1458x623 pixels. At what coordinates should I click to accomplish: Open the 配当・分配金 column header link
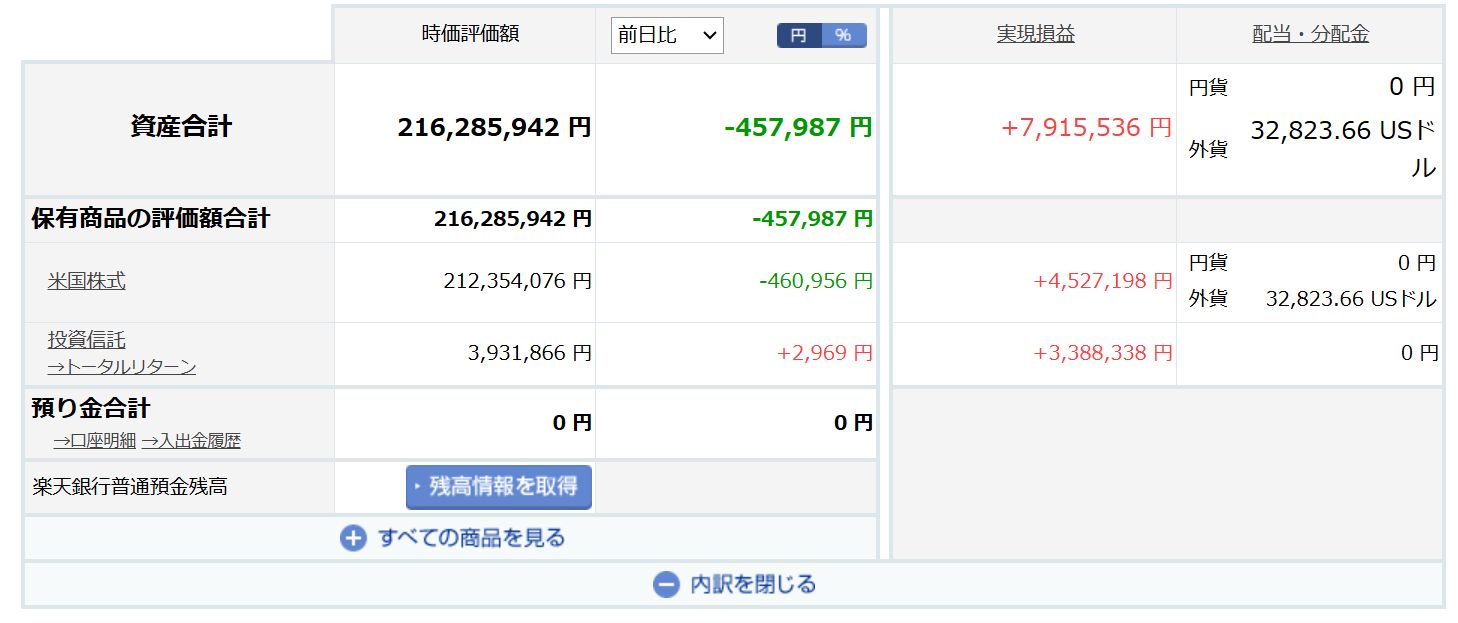coord(1310,34)
